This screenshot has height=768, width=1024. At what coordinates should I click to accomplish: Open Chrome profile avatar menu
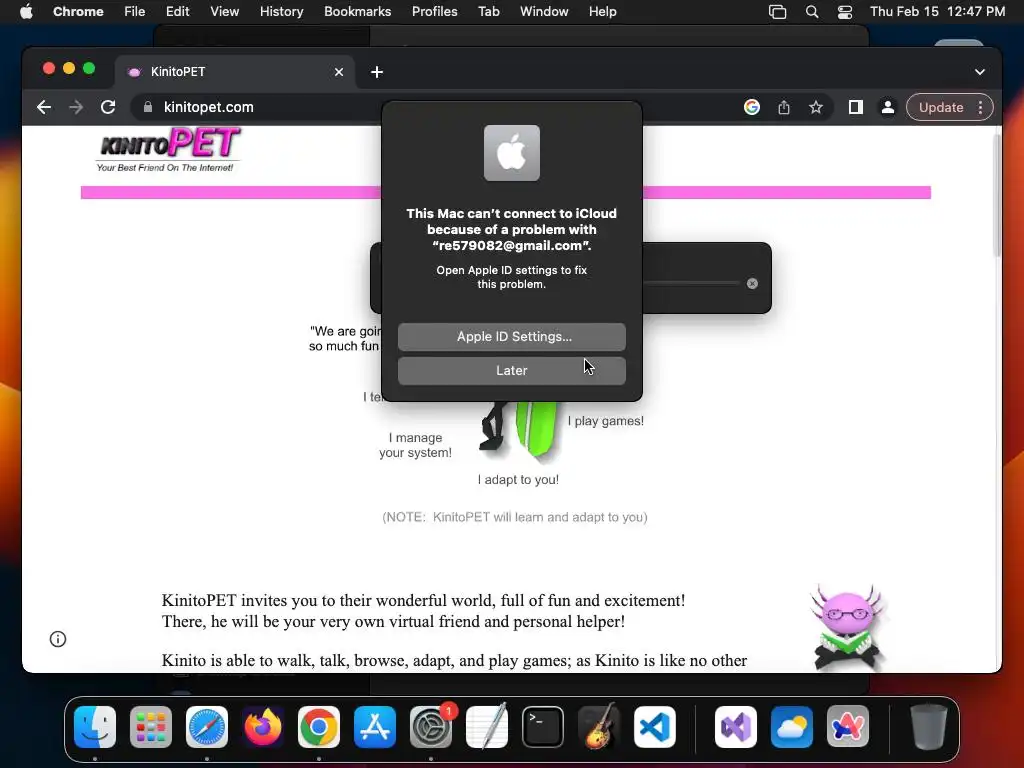(888, 108)
